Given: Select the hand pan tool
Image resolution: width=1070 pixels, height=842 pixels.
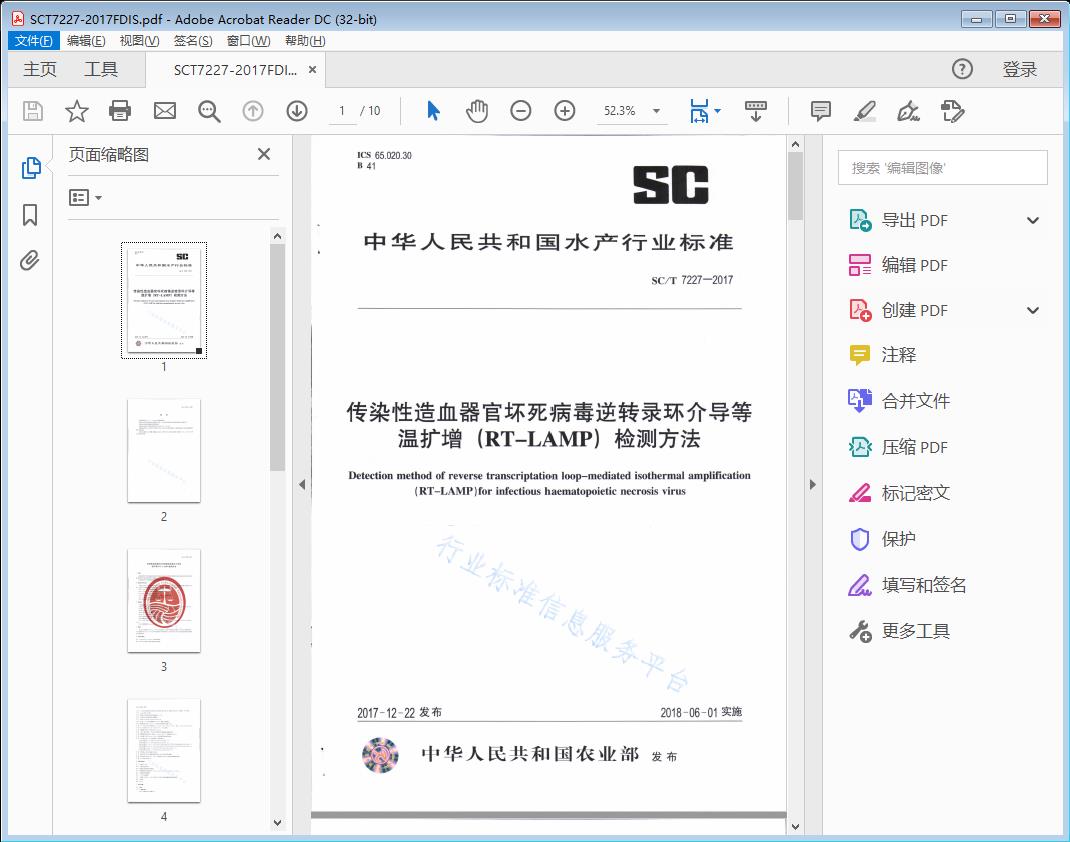Looking at the screenshot, I should [477, 111].
